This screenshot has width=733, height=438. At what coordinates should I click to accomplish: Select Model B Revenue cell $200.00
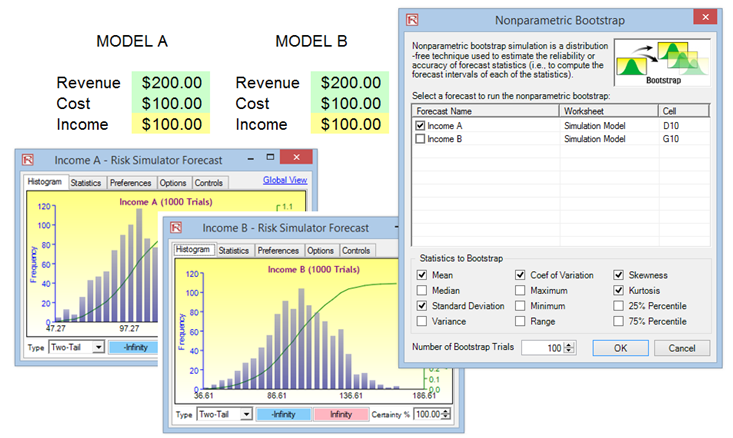tap(350, 82)
